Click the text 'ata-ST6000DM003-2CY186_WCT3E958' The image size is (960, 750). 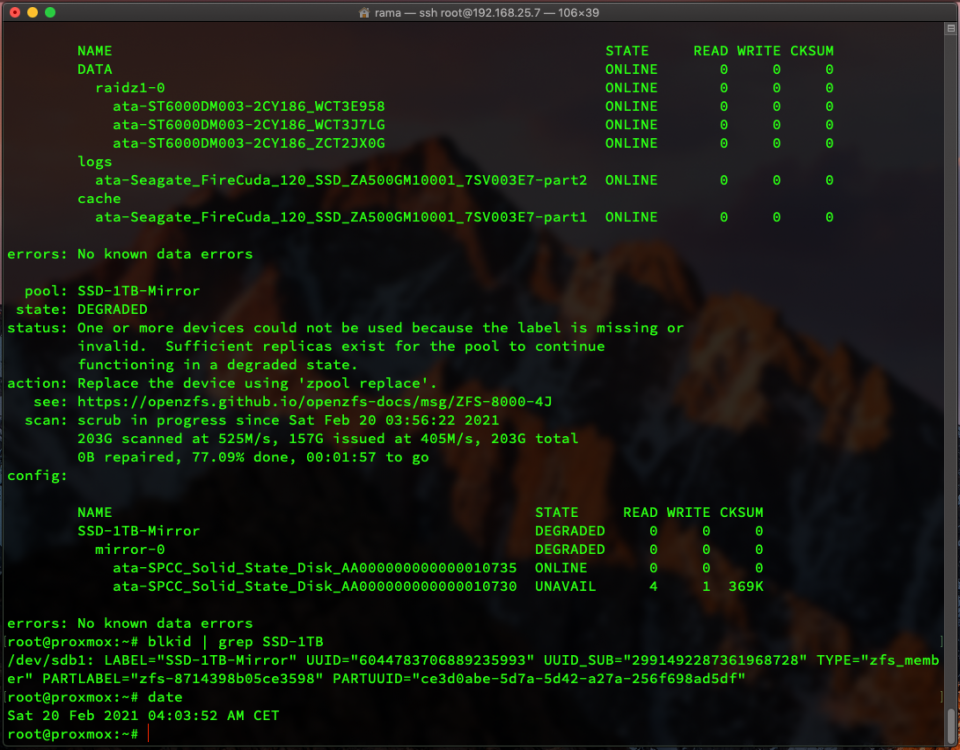tap(249, 107)
